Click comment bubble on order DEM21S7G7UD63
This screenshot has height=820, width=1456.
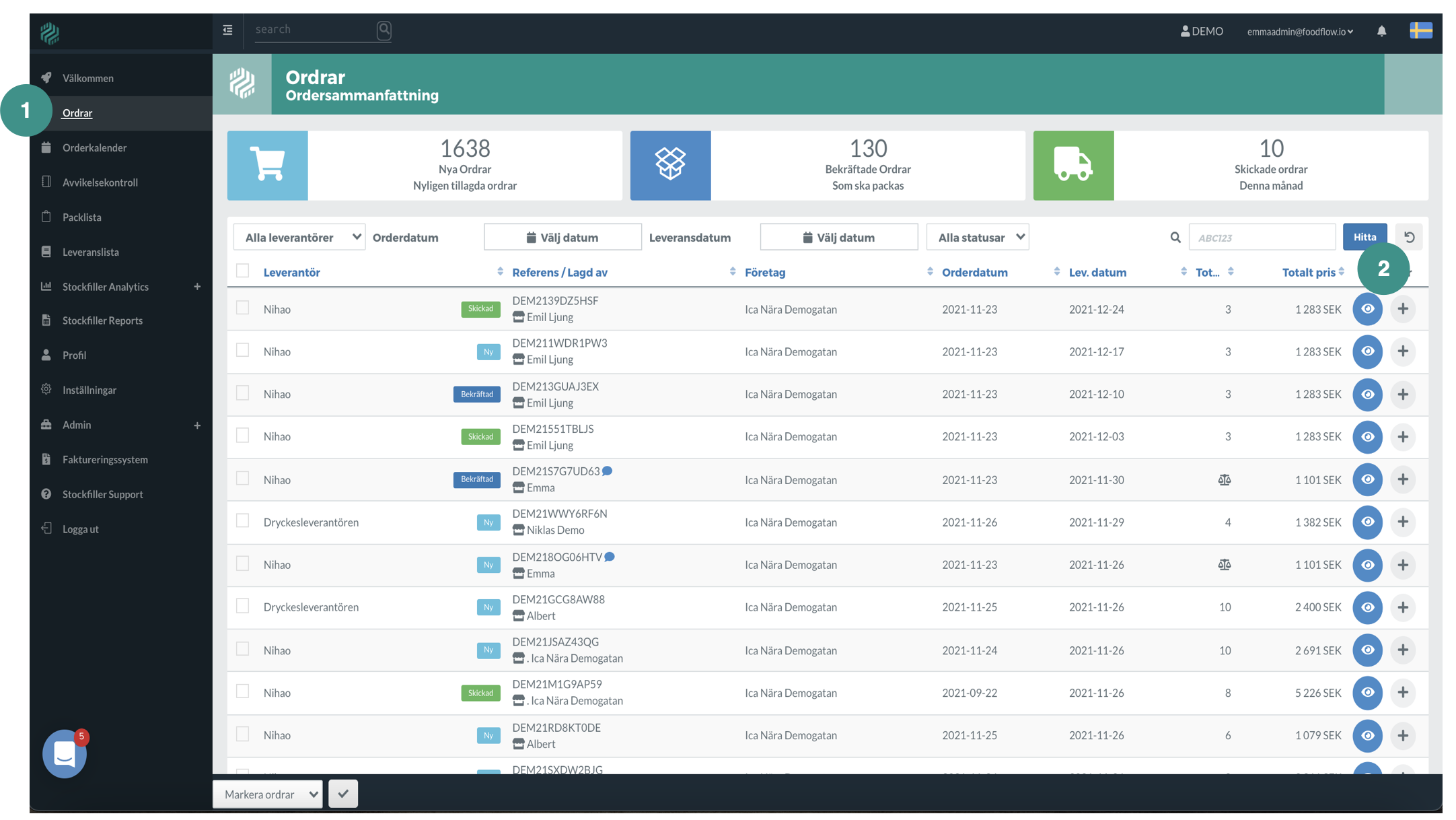point(608,471)
